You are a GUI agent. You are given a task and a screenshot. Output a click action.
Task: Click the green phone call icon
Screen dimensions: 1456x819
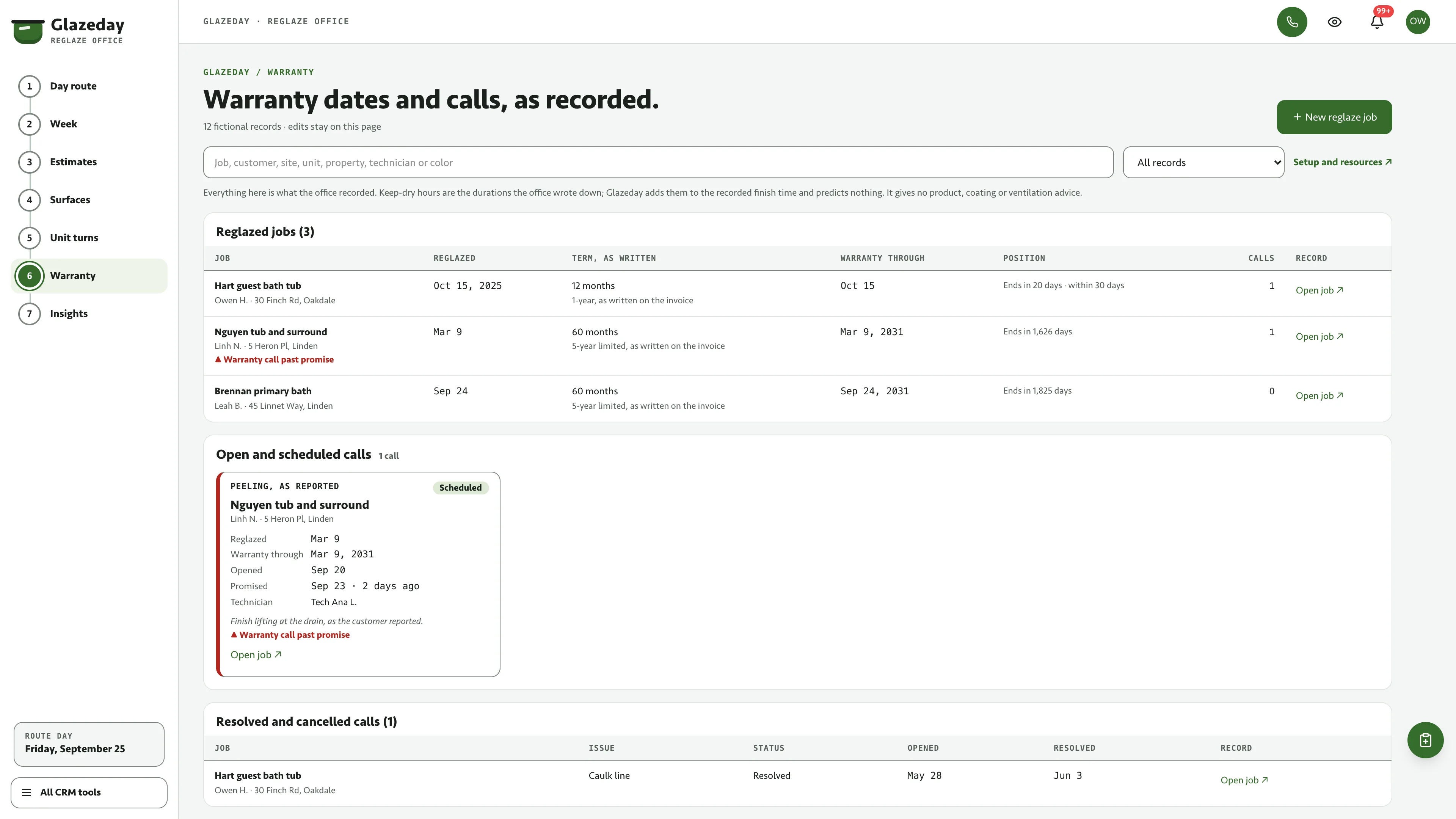coord(1291,22)
